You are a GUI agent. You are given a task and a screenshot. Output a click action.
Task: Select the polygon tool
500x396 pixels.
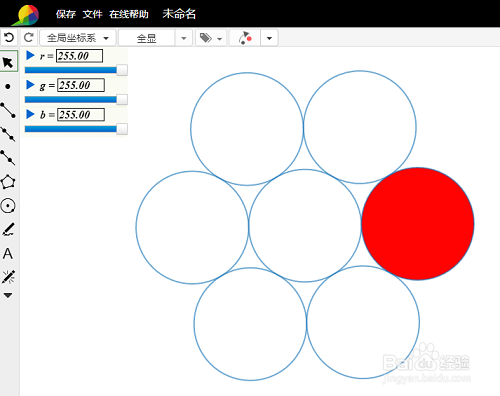tap(8, 182)
